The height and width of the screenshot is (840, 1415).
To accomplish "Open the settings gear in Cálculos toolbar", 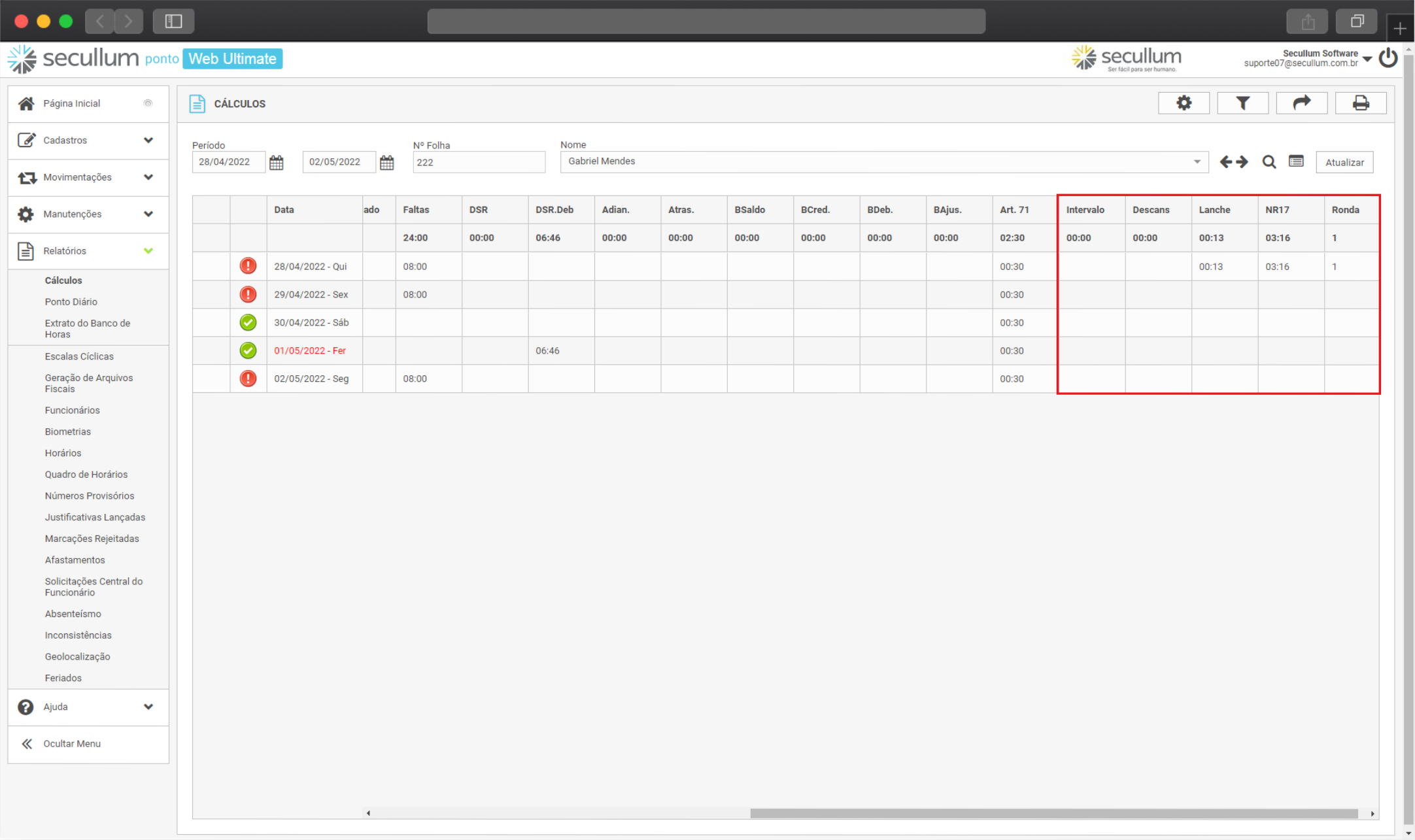I will (x=1184, y=103).
